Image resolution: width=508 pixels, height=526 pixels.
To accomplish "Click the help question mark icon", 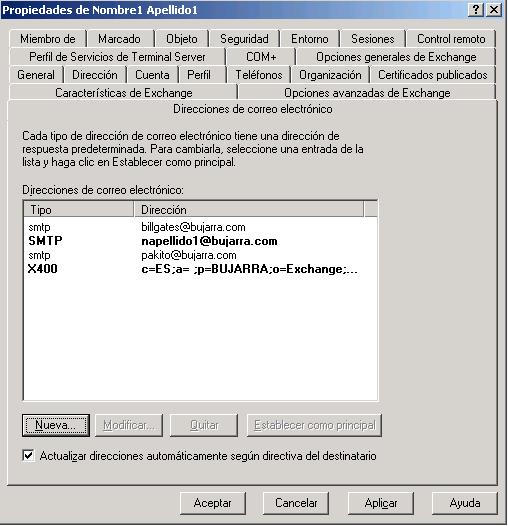I will pos(475,10).
